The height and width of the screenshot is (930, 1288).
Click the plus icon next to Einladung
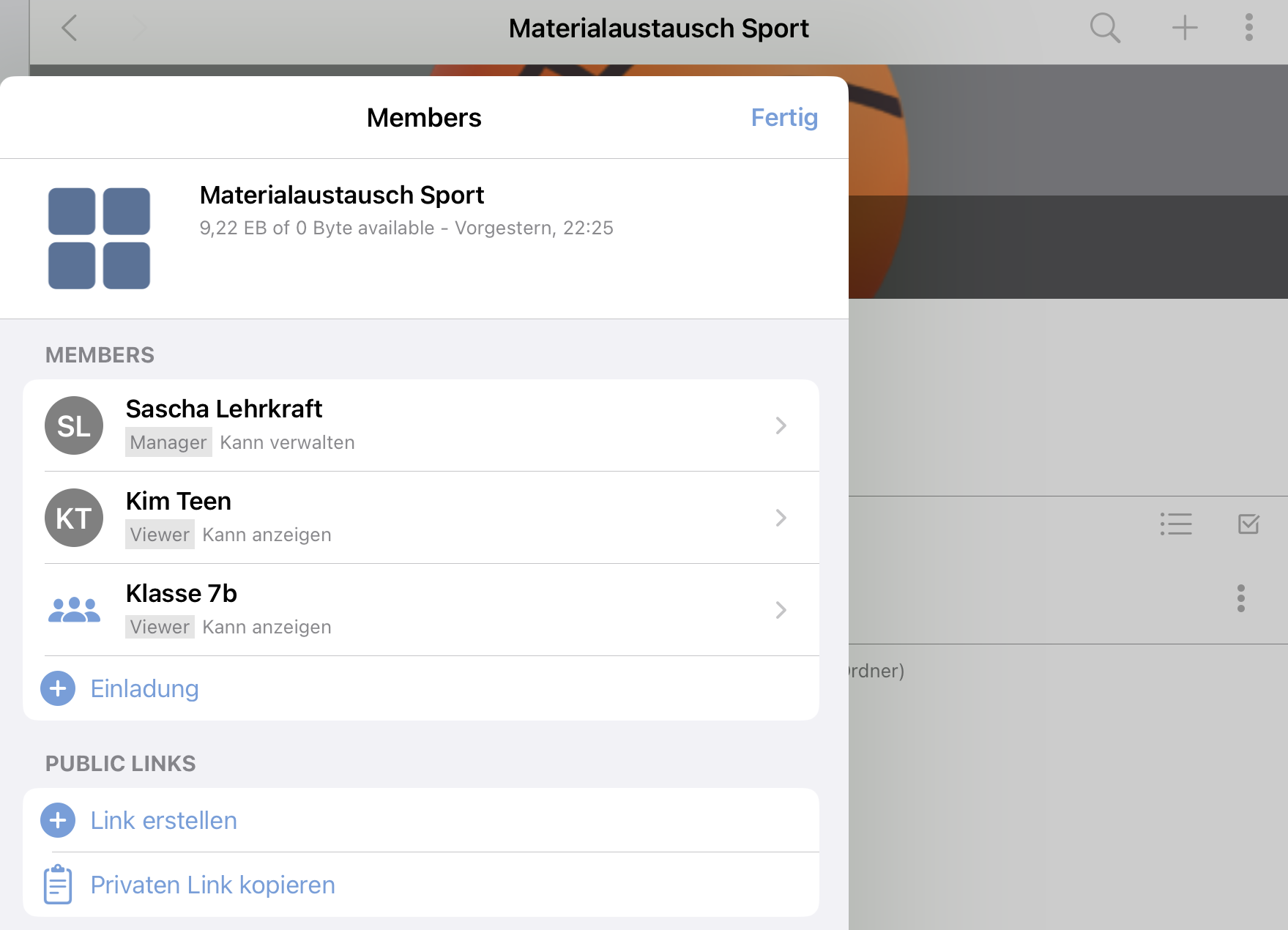click(58, 688)
